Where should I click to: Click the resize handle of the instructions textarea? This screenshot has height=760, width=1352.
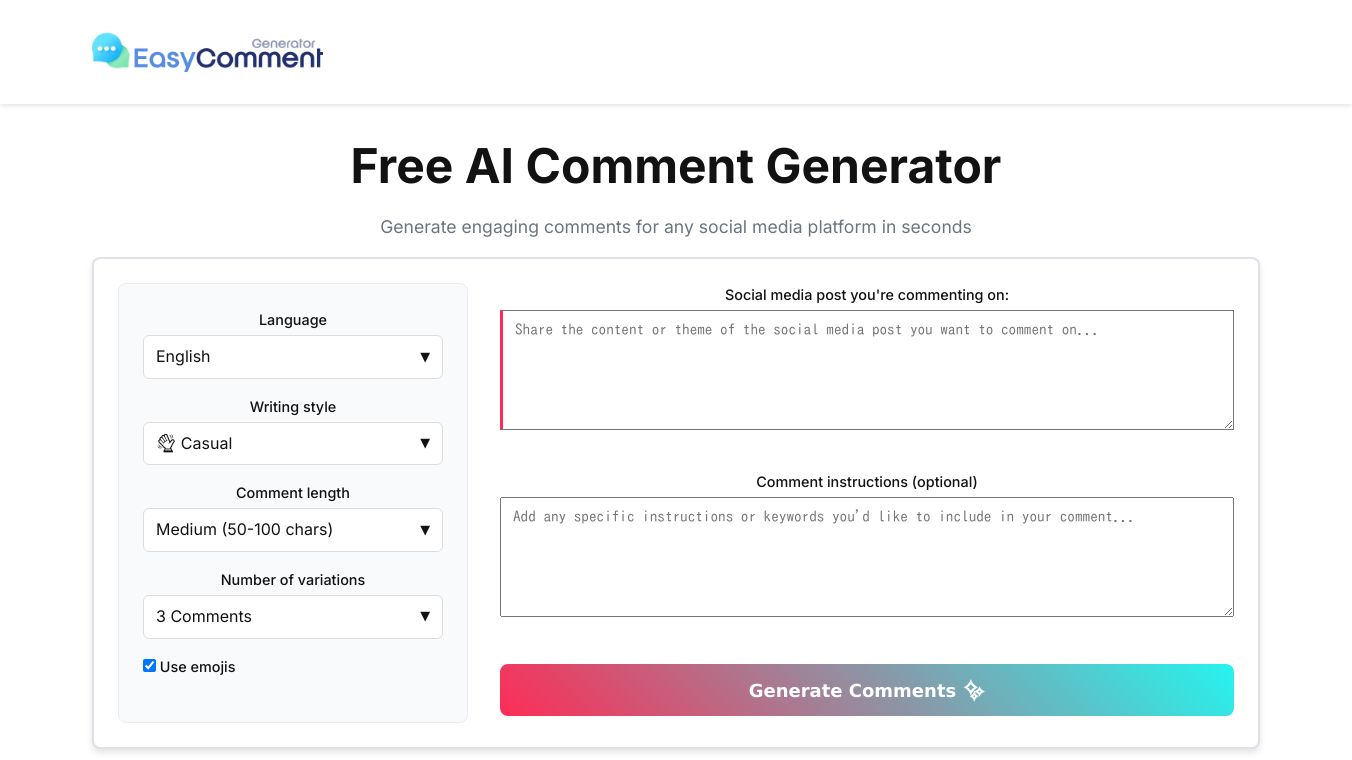1227,610
